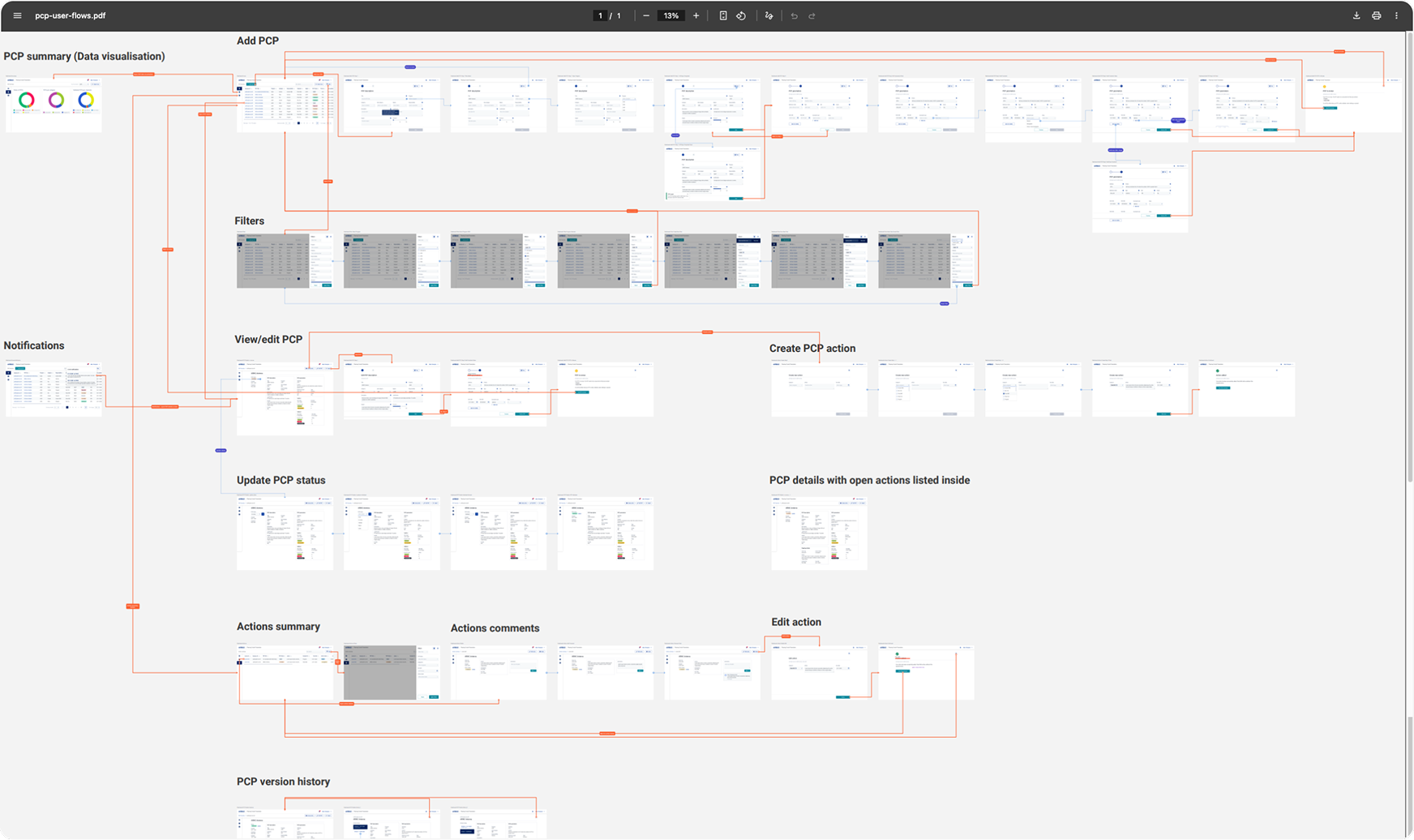Click the 'PCP version history' heading
Screen dimensions: 1414x840
(283, 782)
